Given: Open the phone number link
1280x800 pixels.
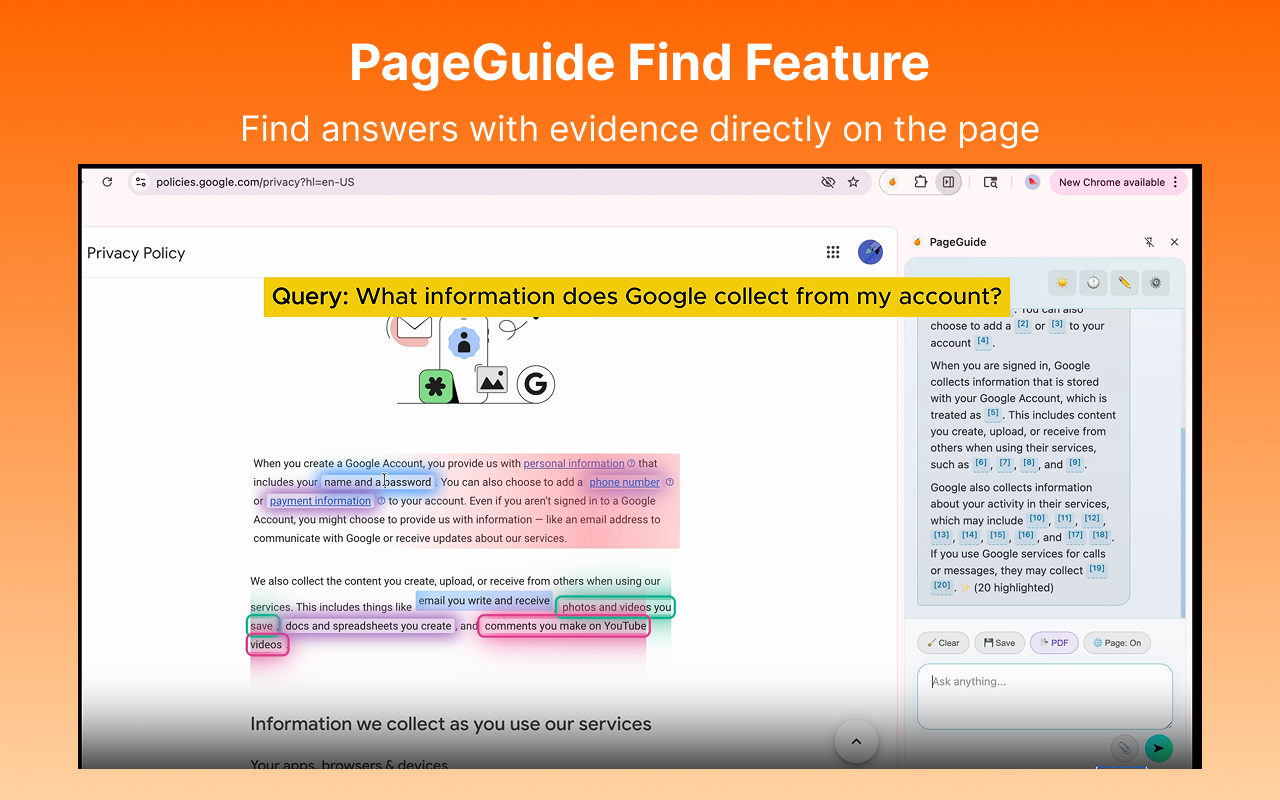Looking at the screenshot, I should tap(624, 482).
